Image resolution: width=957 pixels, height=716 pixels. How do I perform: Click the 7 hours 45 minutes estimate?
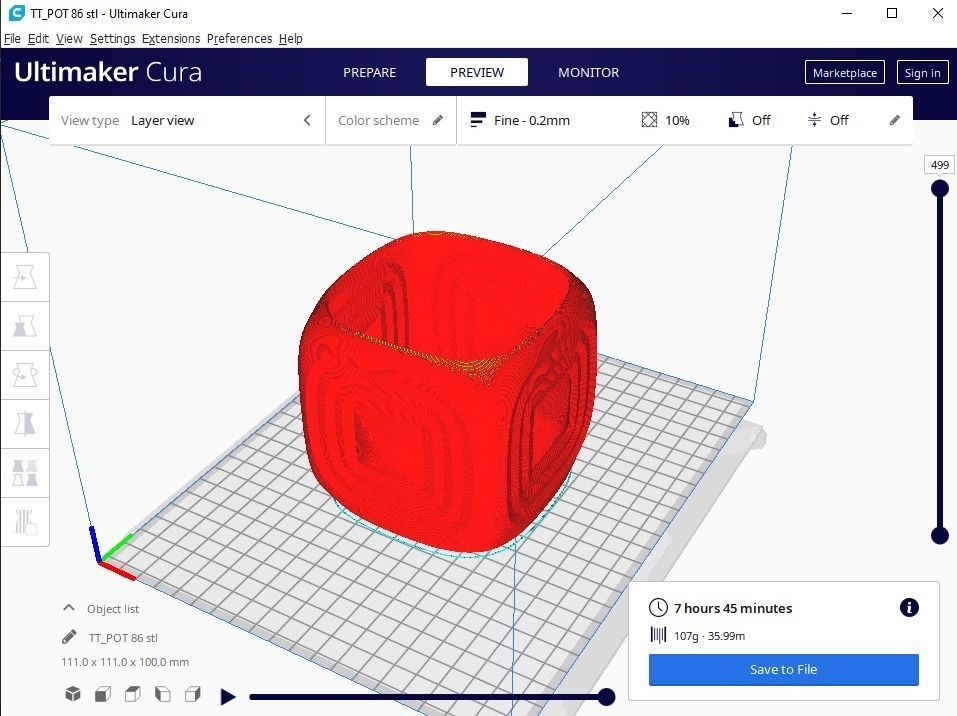point(733,608)
